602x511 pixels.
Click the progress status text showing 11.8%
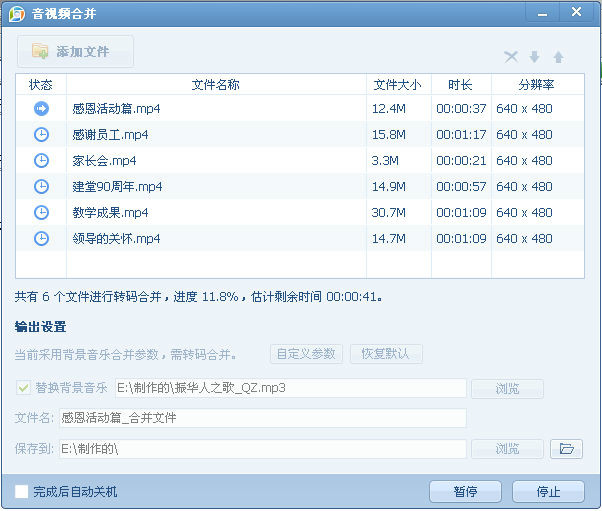pos(198,296)
